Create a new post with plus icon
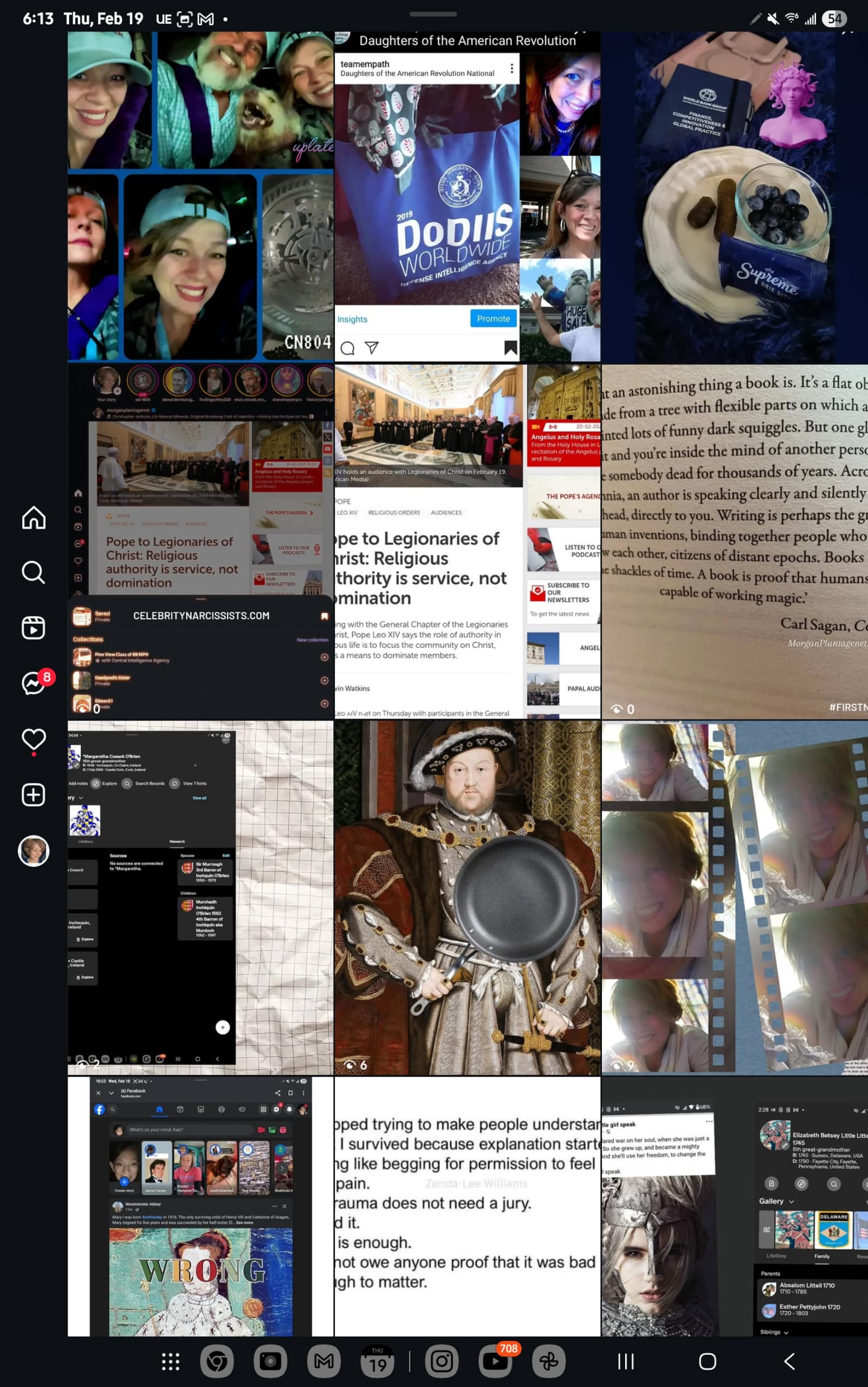The height and width of the screenshot is (1387, 868). (x=33, y=794)
